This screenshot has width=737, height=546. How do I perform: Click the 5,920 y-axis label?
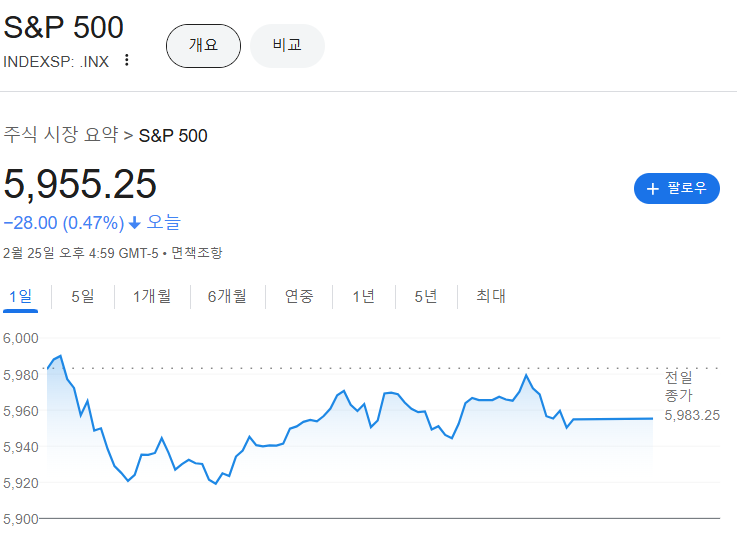[x=21, y=483]
